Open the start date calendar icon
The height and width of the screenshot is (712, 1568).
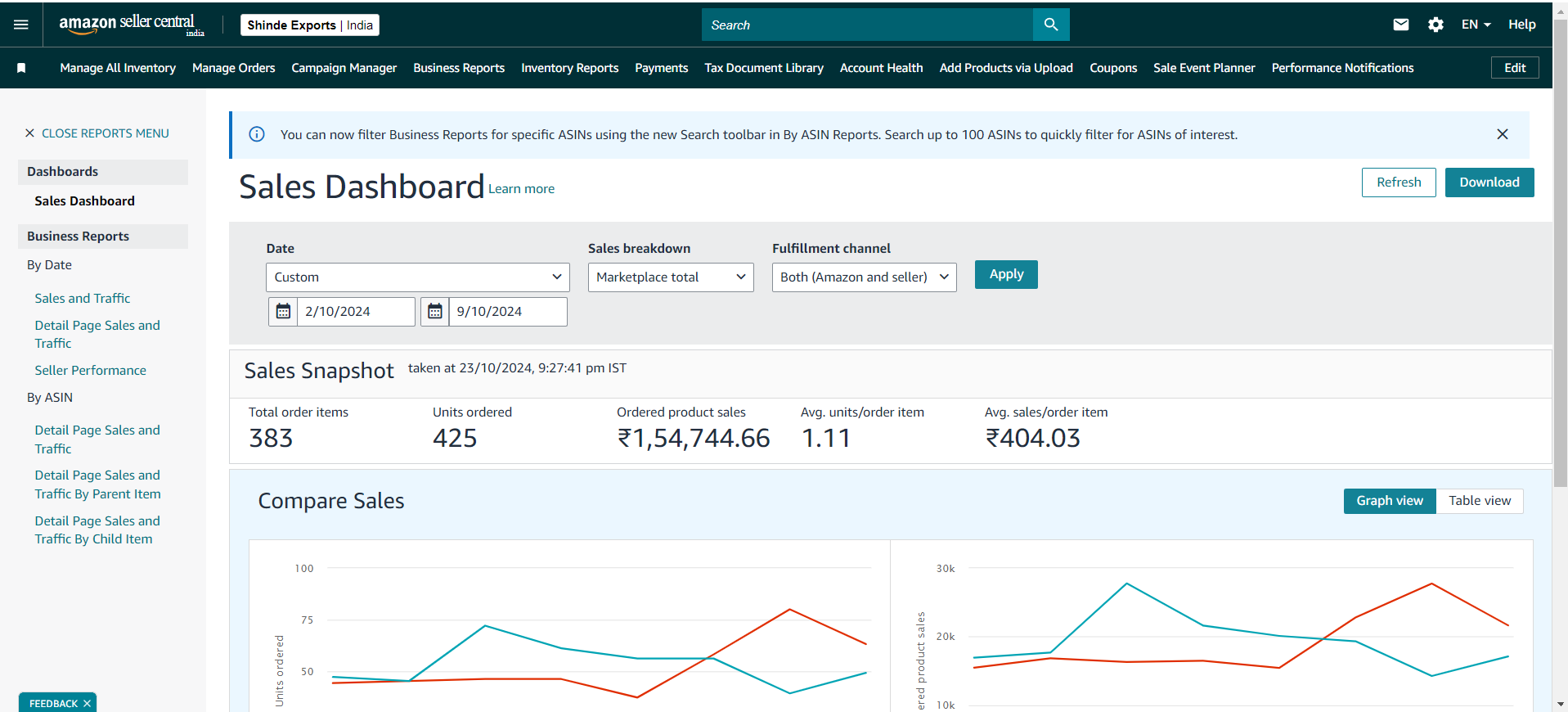283,312
